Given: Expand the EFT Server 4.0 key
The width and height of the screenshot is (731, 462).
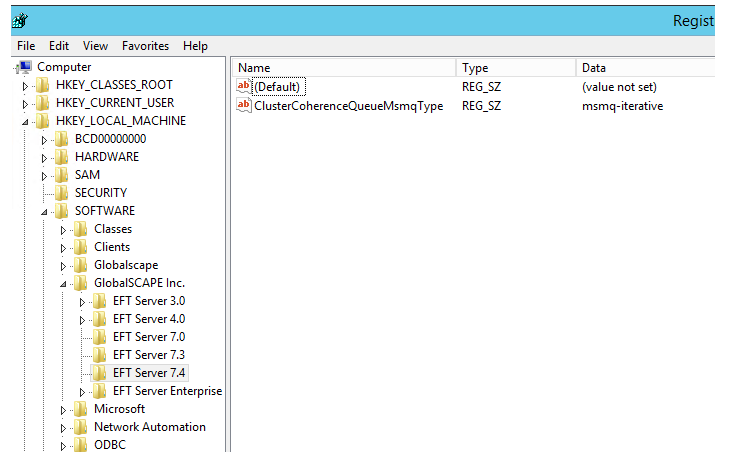Looking at the screenshot, I should coord(82,321).
